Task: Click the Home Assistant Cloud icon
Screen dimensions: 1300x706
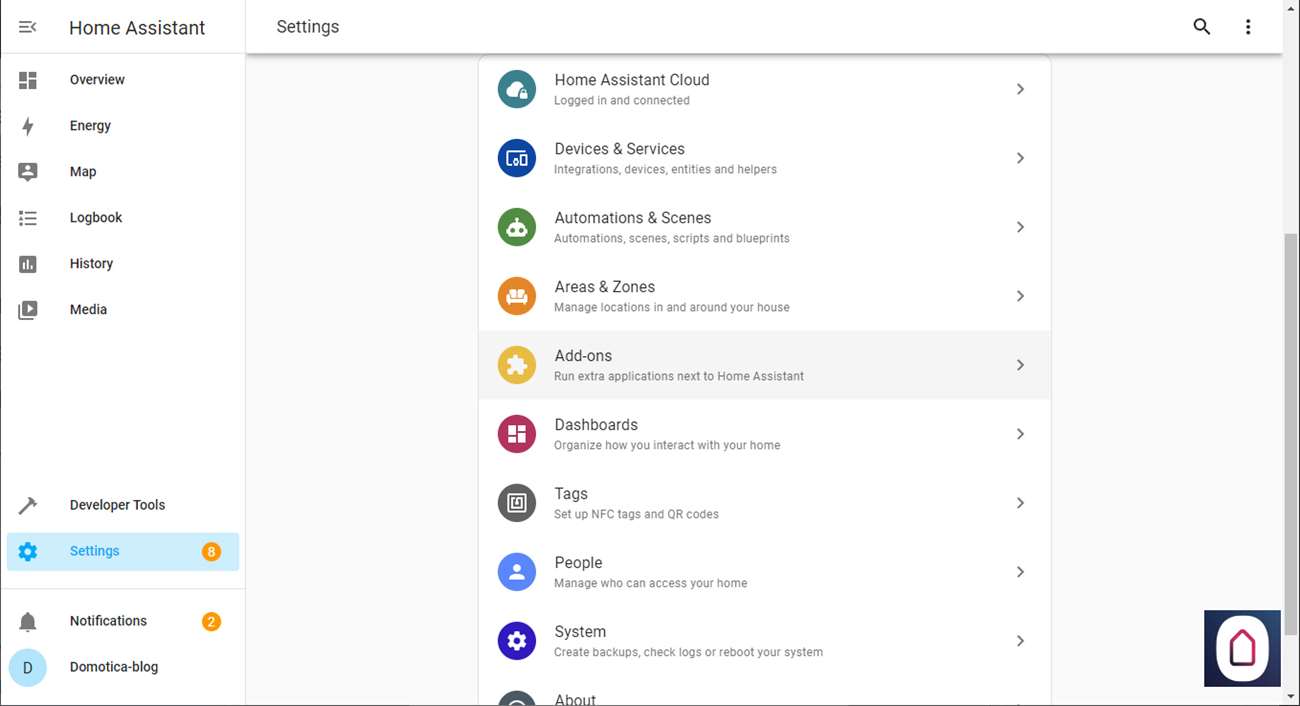Action: click(517, 89)
